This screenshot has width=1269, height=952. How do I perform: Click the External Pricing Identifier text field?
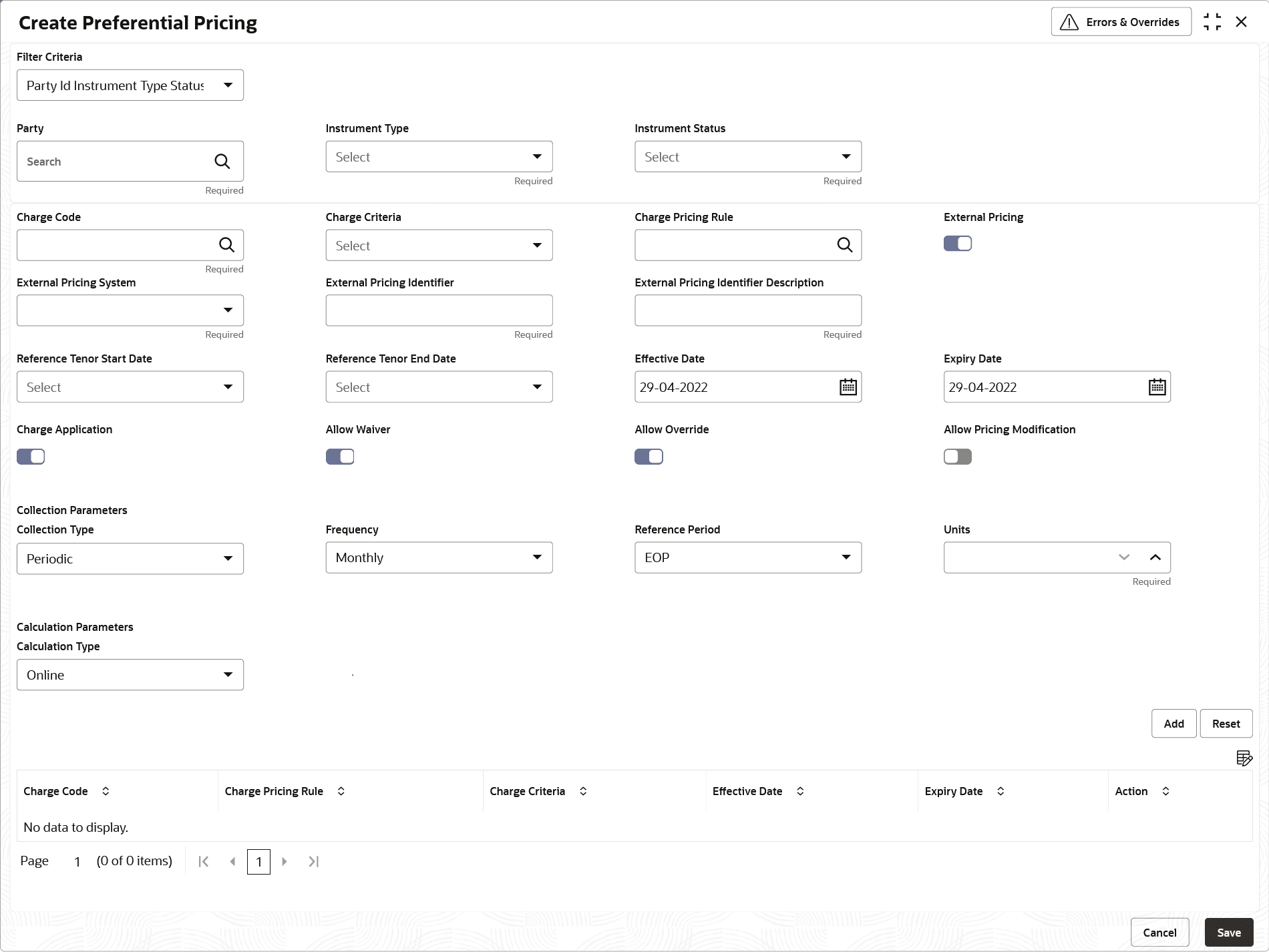(439, 310)
